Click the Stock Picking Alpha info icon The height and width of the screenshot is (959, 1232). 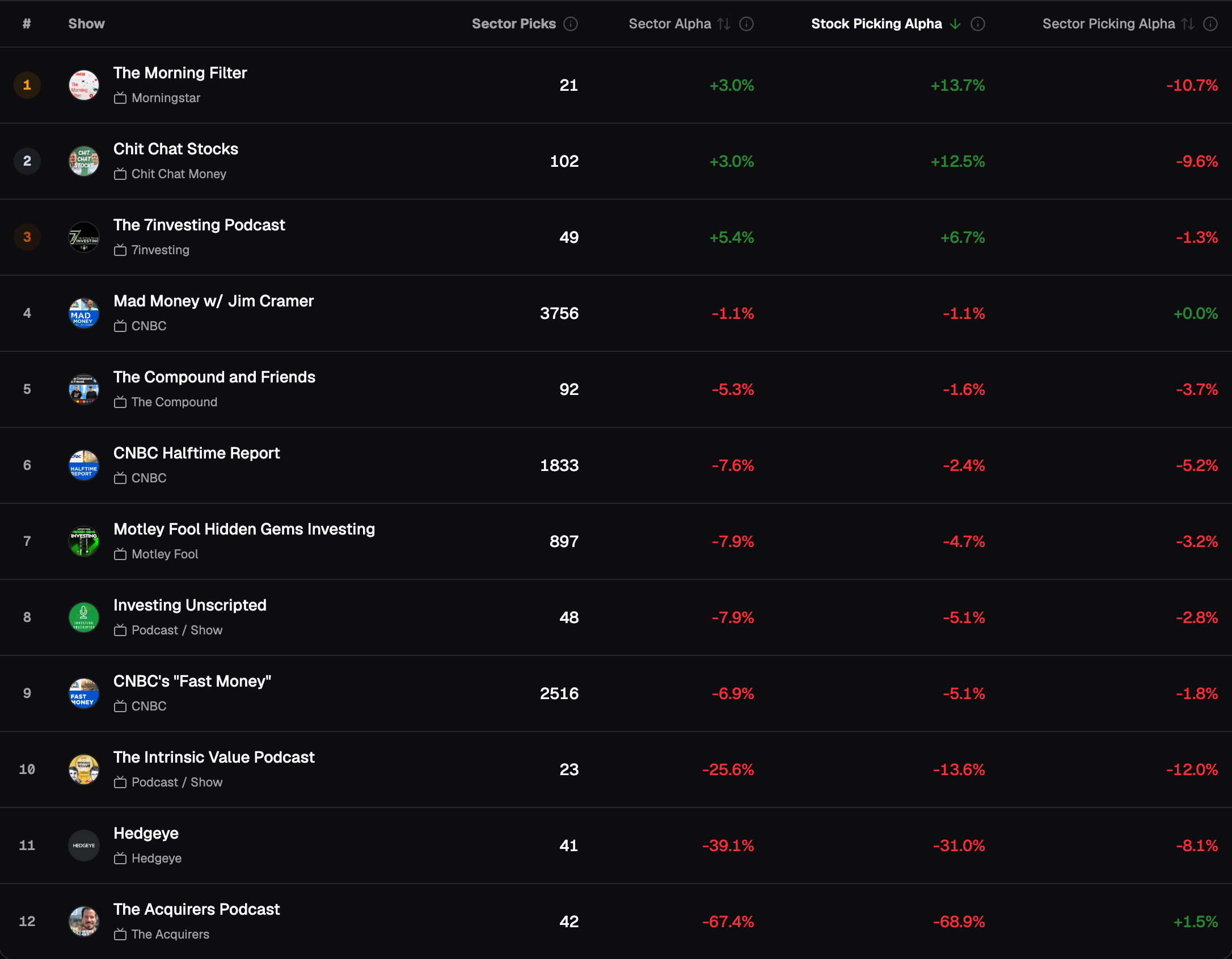click(978, 24)
